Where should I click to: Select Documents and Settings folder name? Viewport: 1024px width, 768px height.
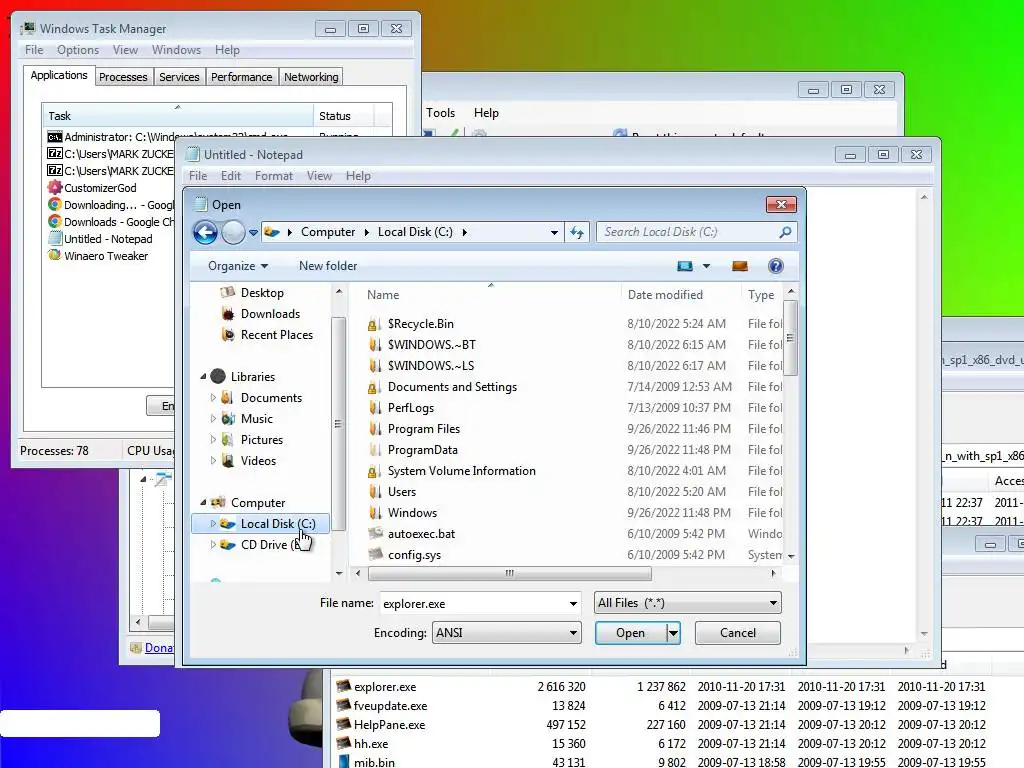click(x=452, y=387)
